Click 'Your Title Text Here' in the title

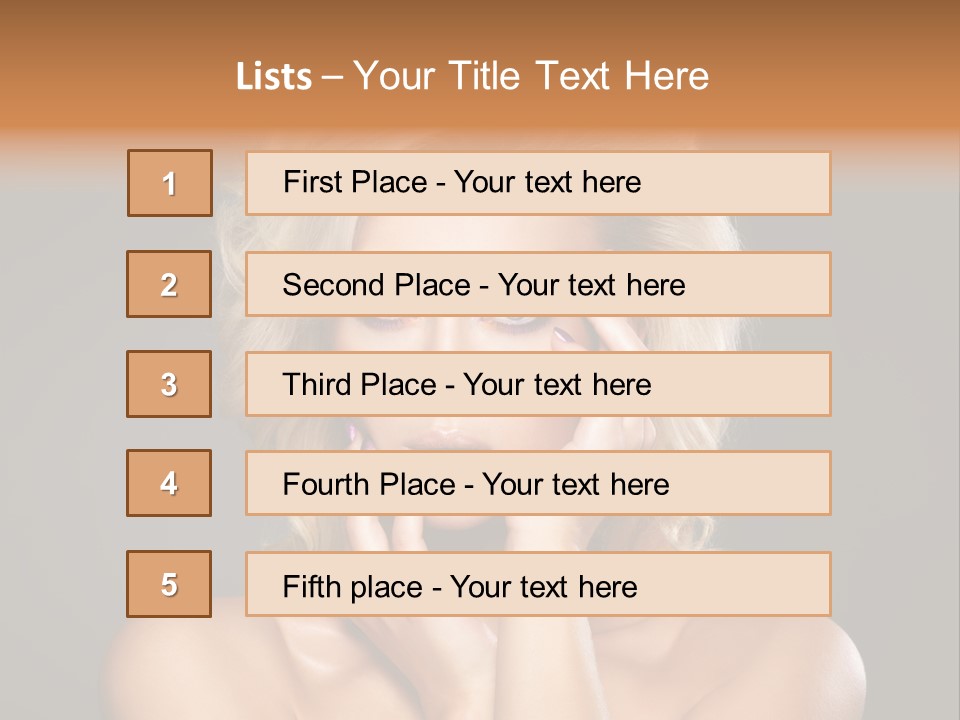tap(531, 77)
